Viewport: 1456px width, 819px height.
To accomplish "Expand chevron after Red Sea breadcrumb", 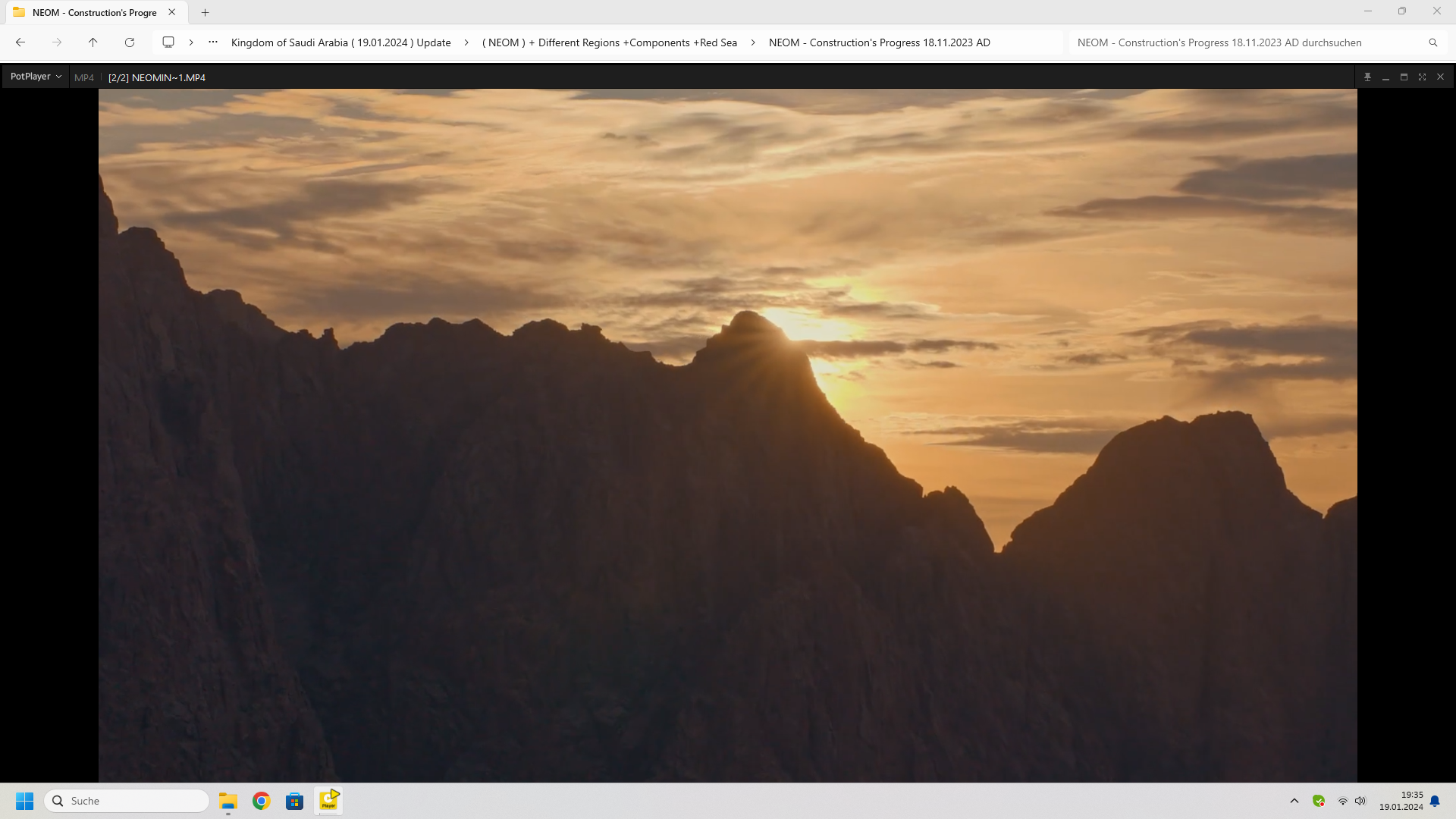I will (x=753, y=42).
